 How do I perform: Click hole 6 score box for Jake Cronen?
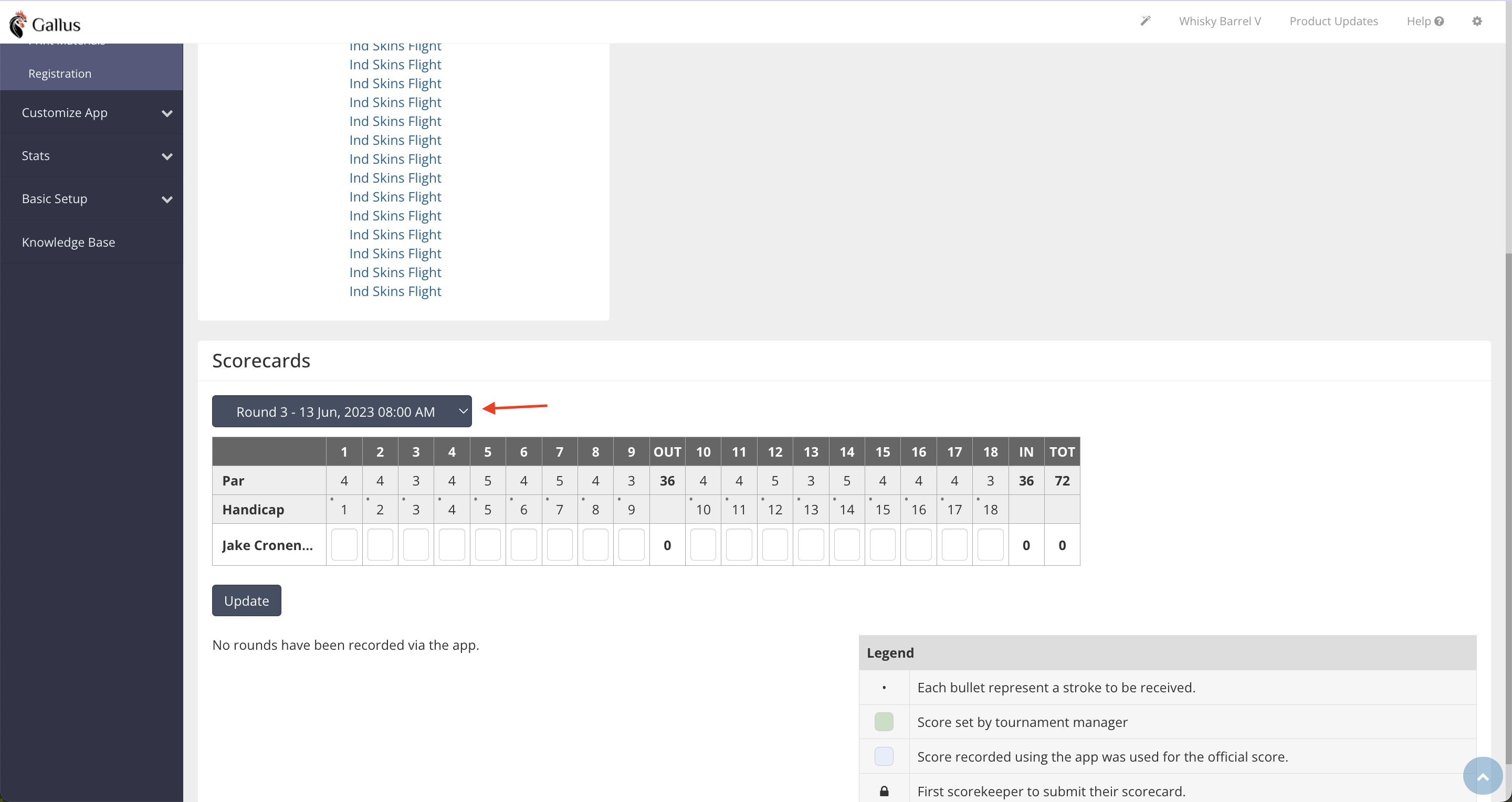pyautogui.click(x=523, y=544)
